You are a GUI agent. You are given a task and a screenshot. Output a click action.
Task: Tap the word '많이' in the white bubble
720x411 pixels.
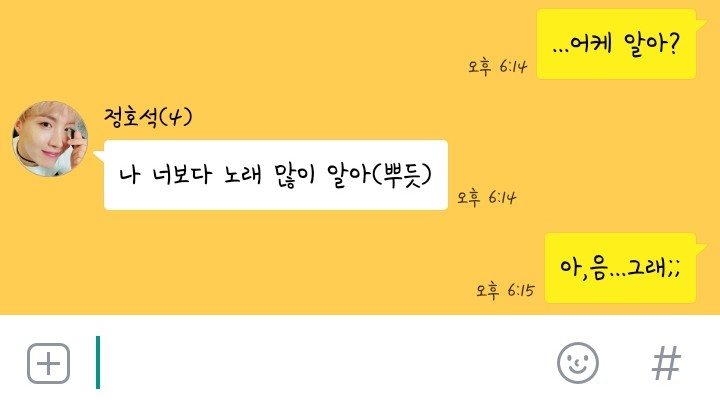pyautogui.click(x=294, y=175)
